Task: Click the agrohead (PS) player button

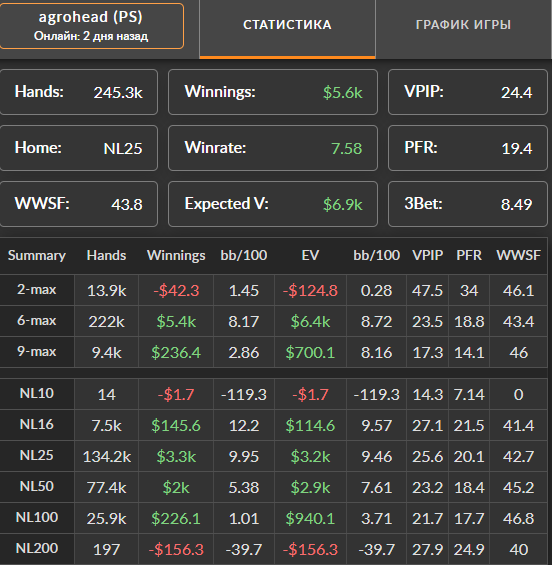Action: click(x=92, y=26)
